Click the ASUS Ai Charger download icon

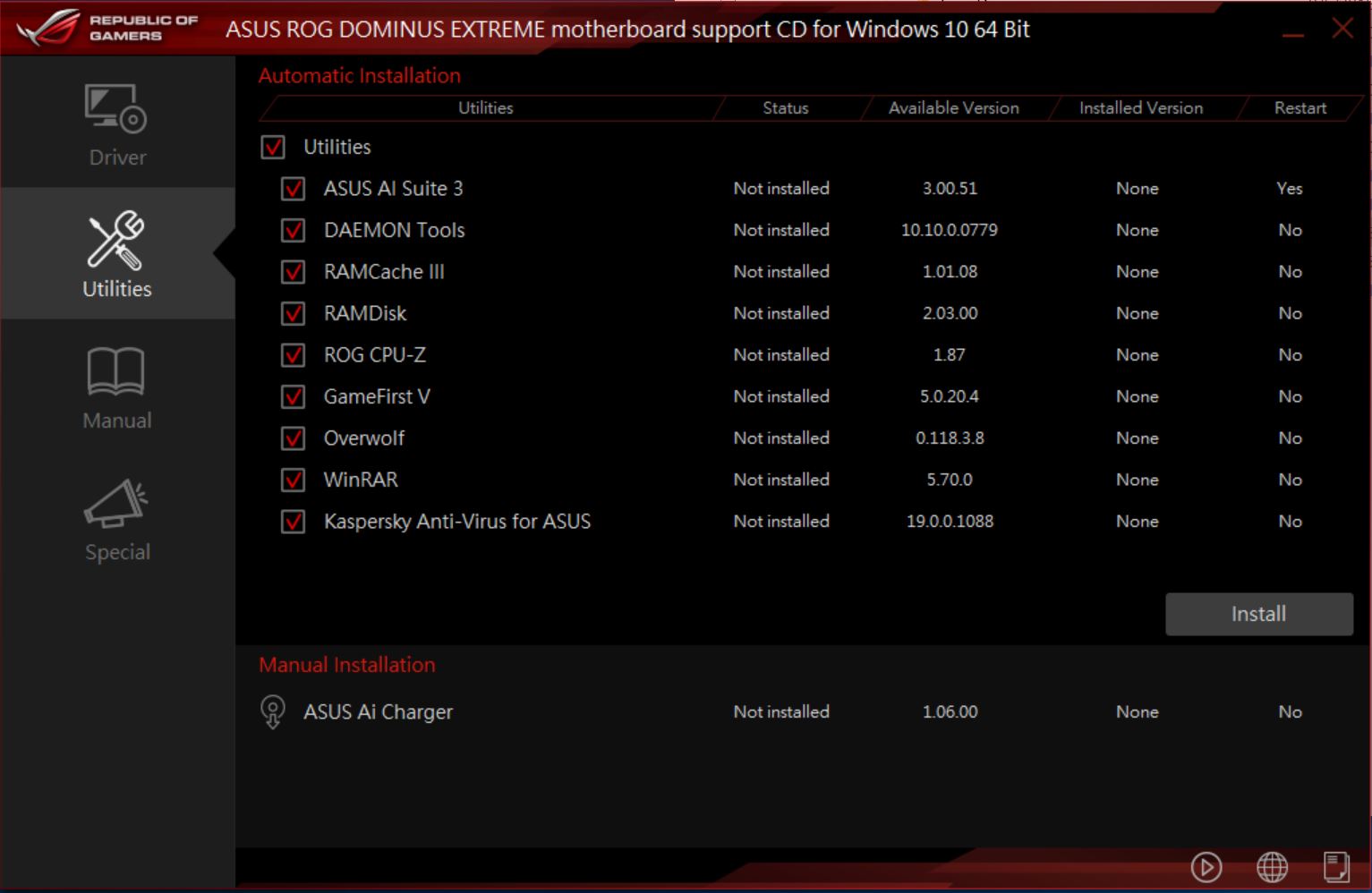[x=273, y=712]
